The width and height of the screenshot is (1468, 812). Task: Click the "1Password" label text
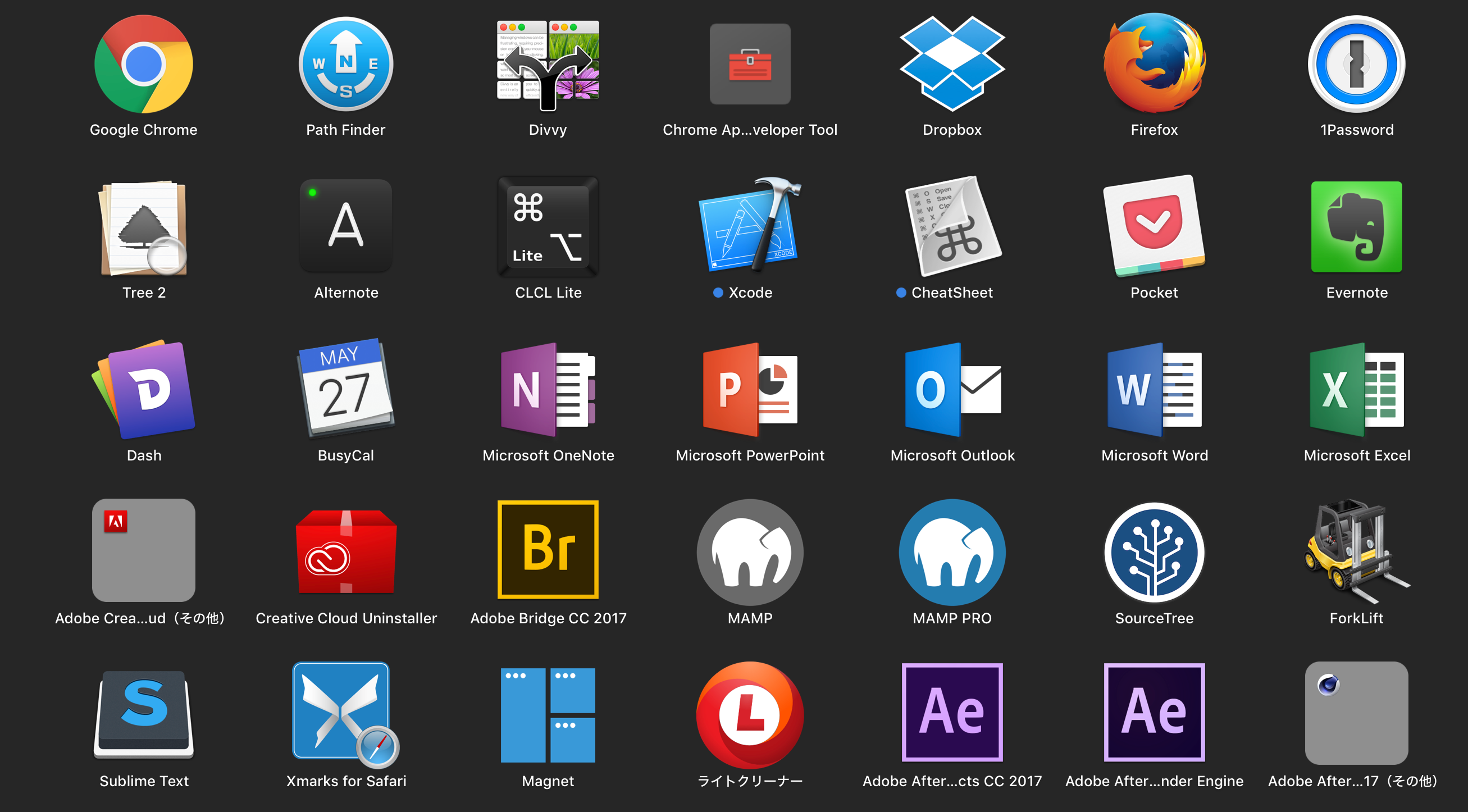tap(1357, 129)
